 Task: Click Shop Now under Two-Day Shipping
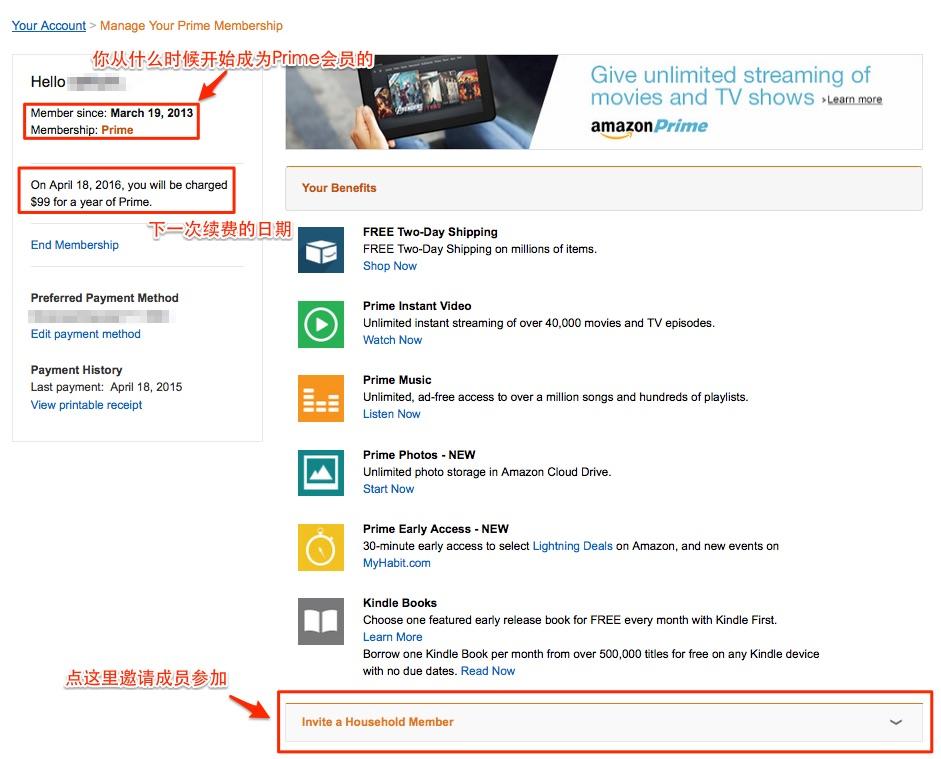point(389,266)
